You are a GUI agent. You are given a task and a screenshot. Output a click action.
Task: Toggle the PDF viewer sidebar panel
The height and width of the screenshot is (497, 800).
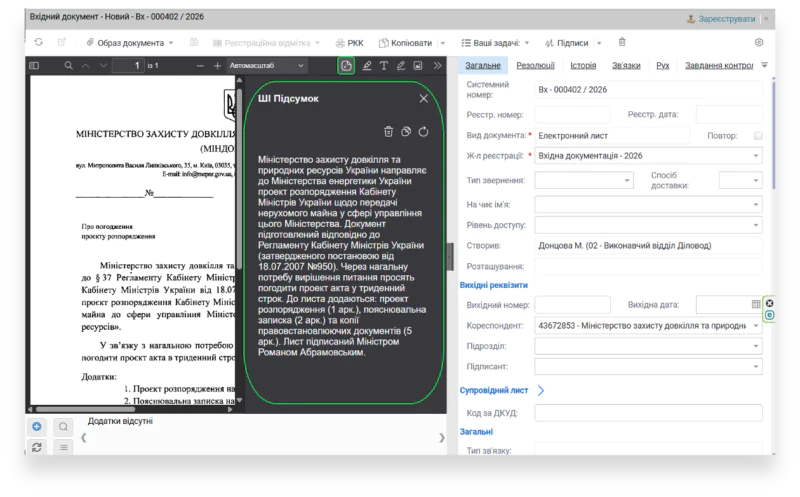coord(34,65)
